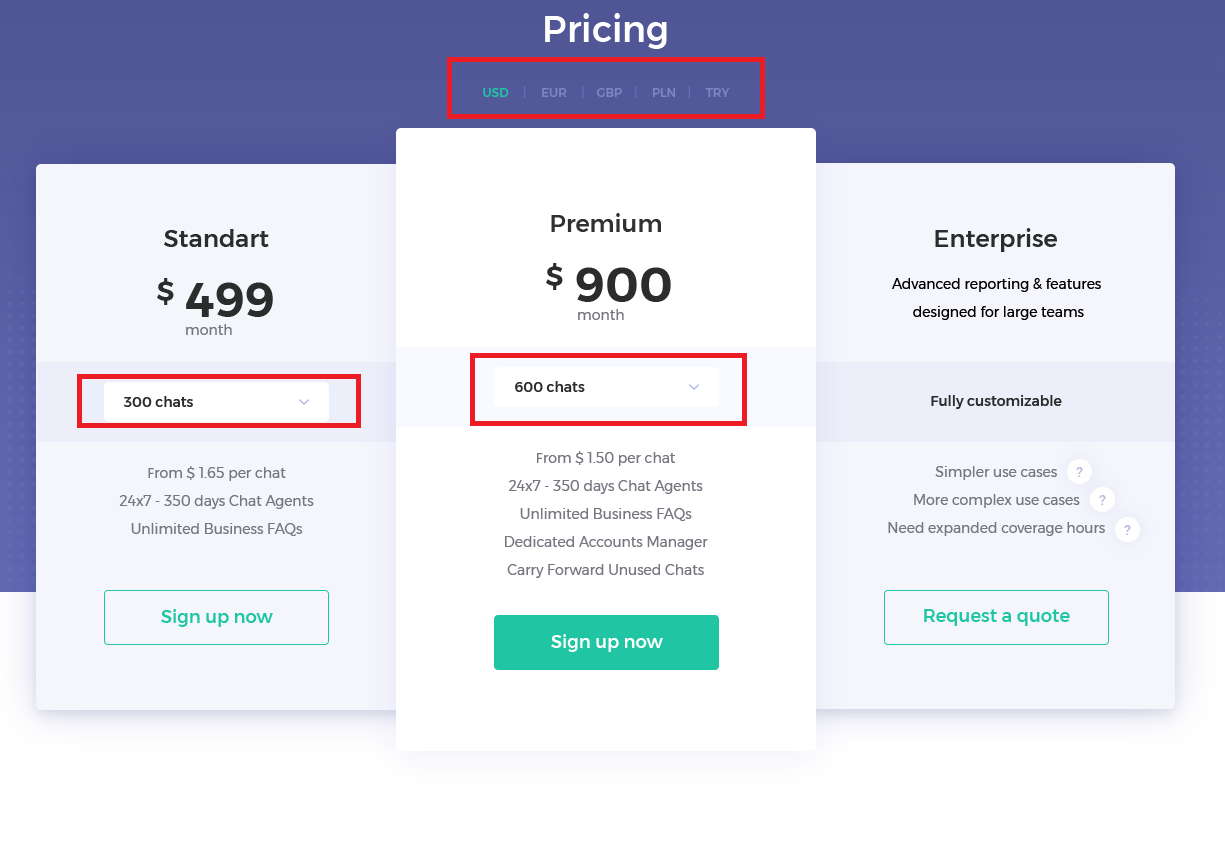Switch pricing currency to GBP
The image size is (1225, 845).
pyautogui.click(x=609, y=93)
